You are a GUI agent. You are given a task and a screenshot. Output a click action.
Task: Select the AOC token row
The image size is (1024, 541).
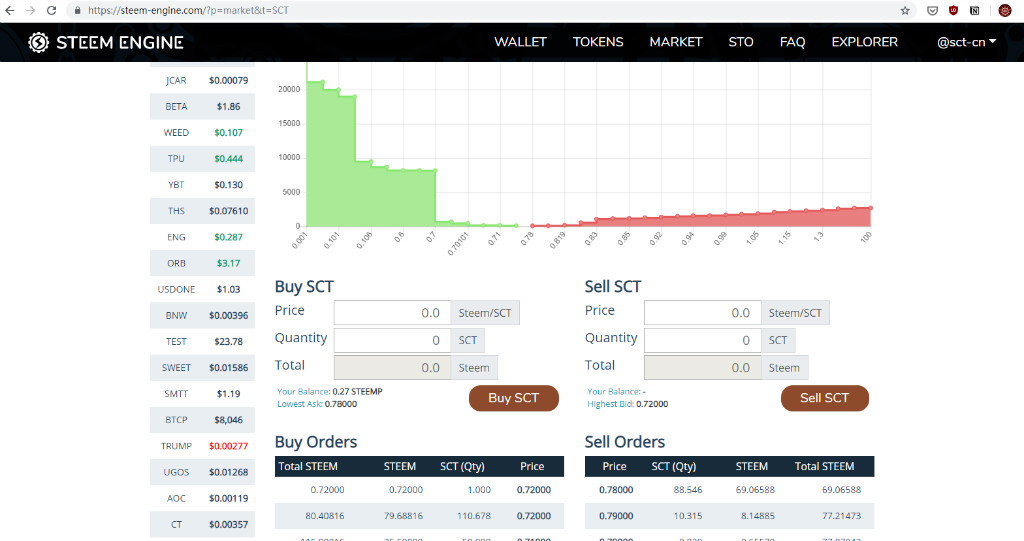pos(202,499)
